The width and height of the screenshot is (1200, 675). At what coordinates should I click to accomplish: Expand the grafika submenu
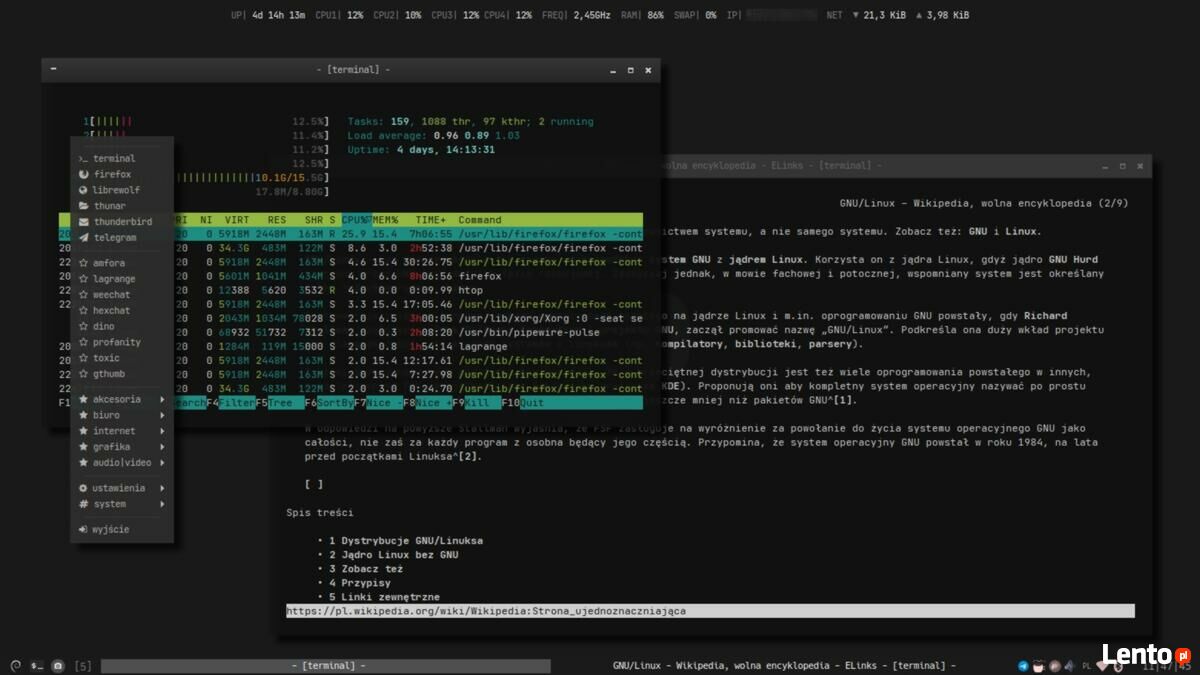[121, 447]
